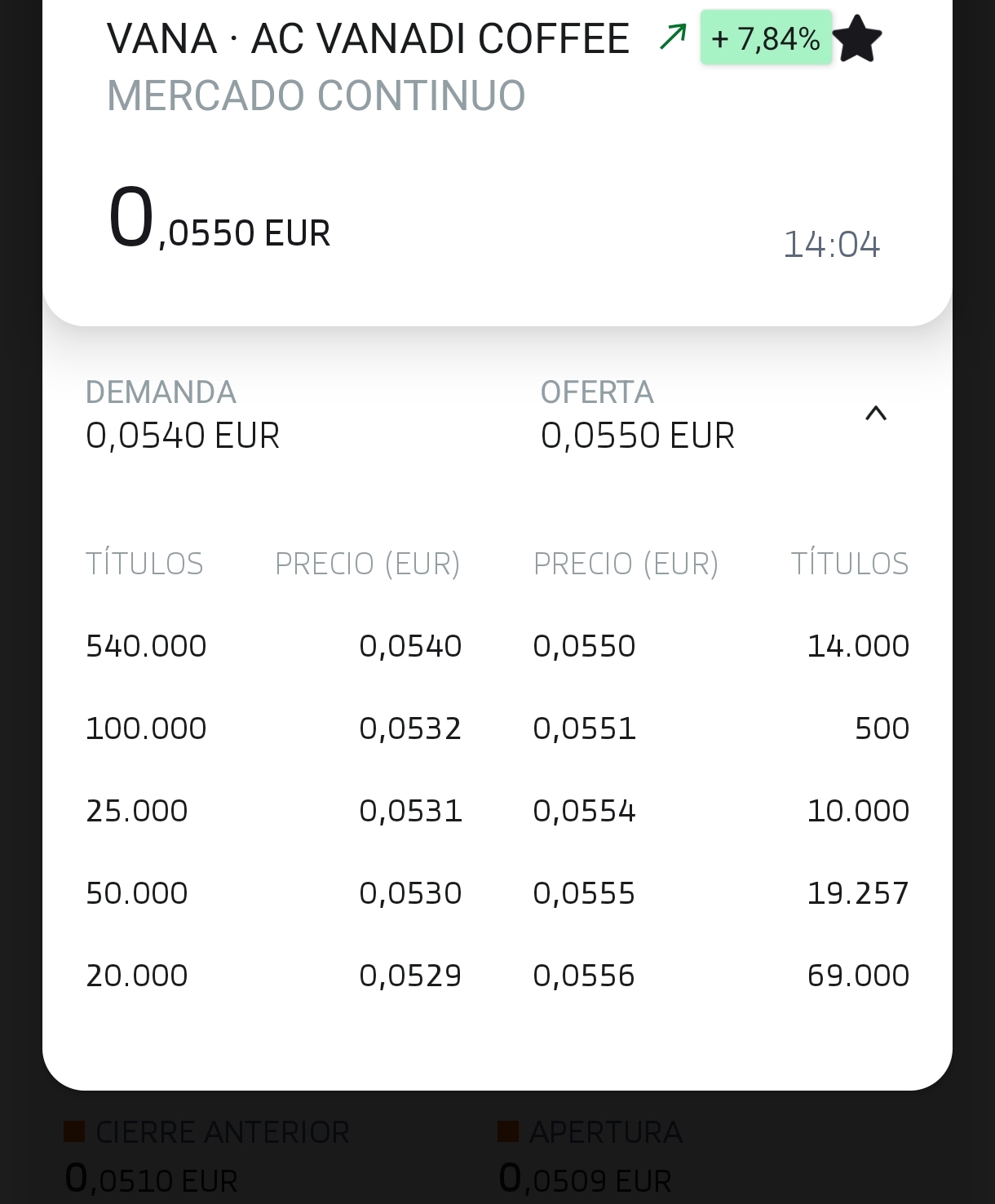Tap the DEMANDA 0,0540 EUR summary
This screenshot has height=1204, width=995.
[x=183, y=414]
